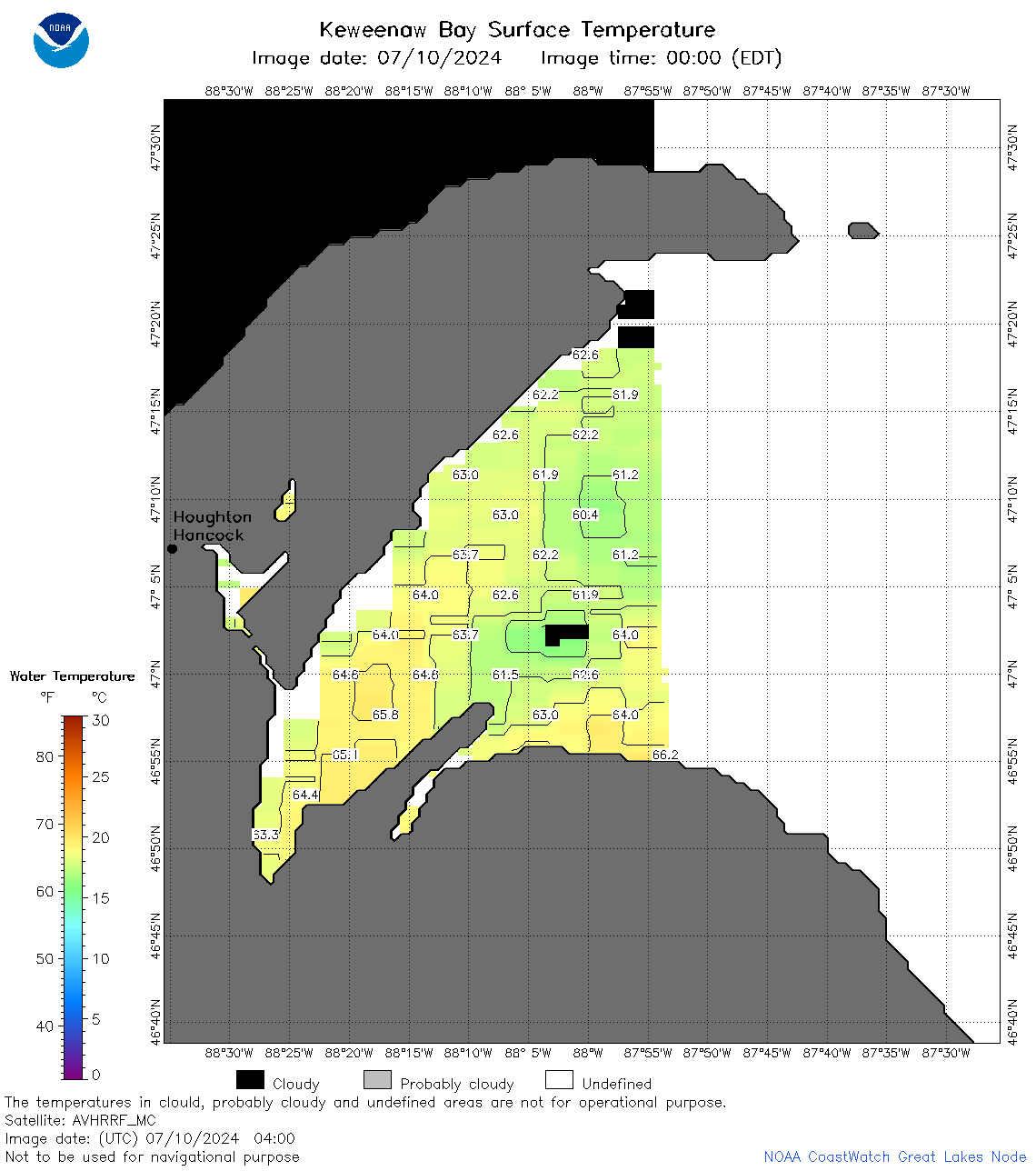Click the 25 Celsius tick on the scale
Viewport: 1036px width, 1171px height.
click(100, 777)
